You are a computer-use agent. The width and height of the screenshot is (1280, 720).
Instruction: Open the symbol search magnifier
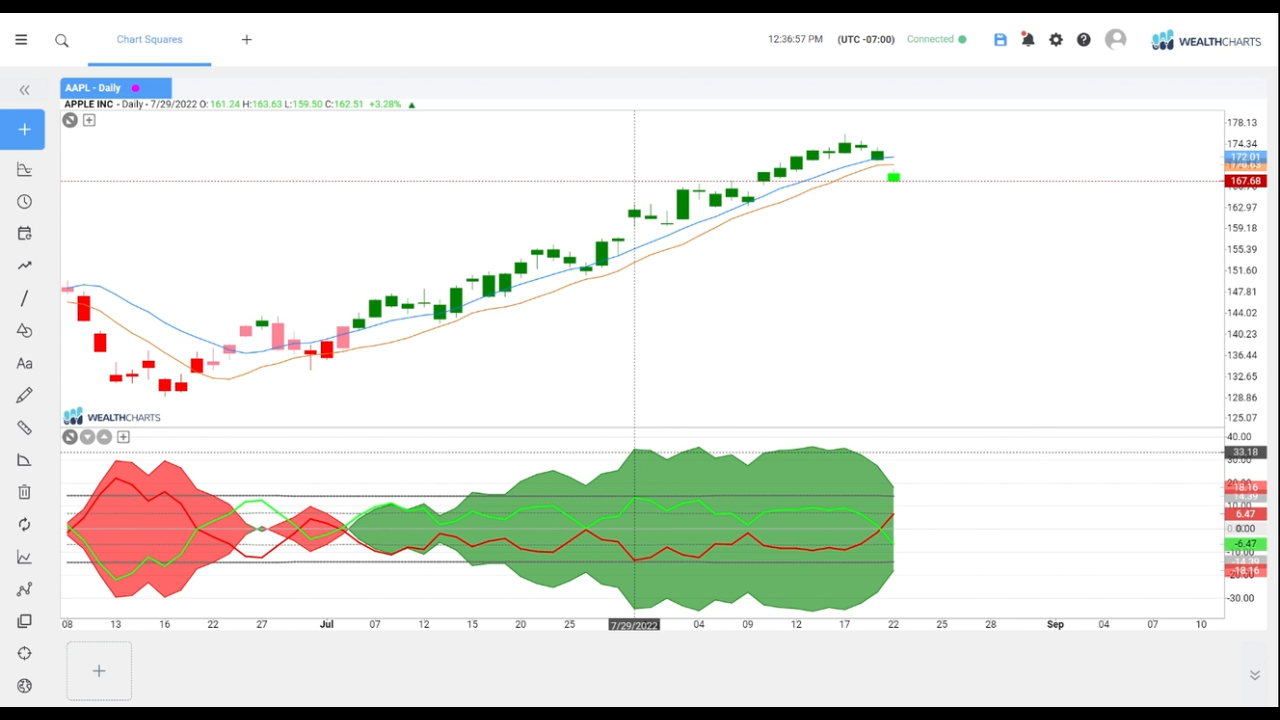coord(62,40)
